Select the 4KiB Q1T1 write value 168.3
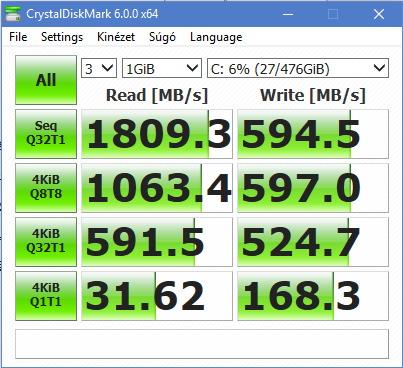This screenshot has width=403, height=368. coord(313,296)
